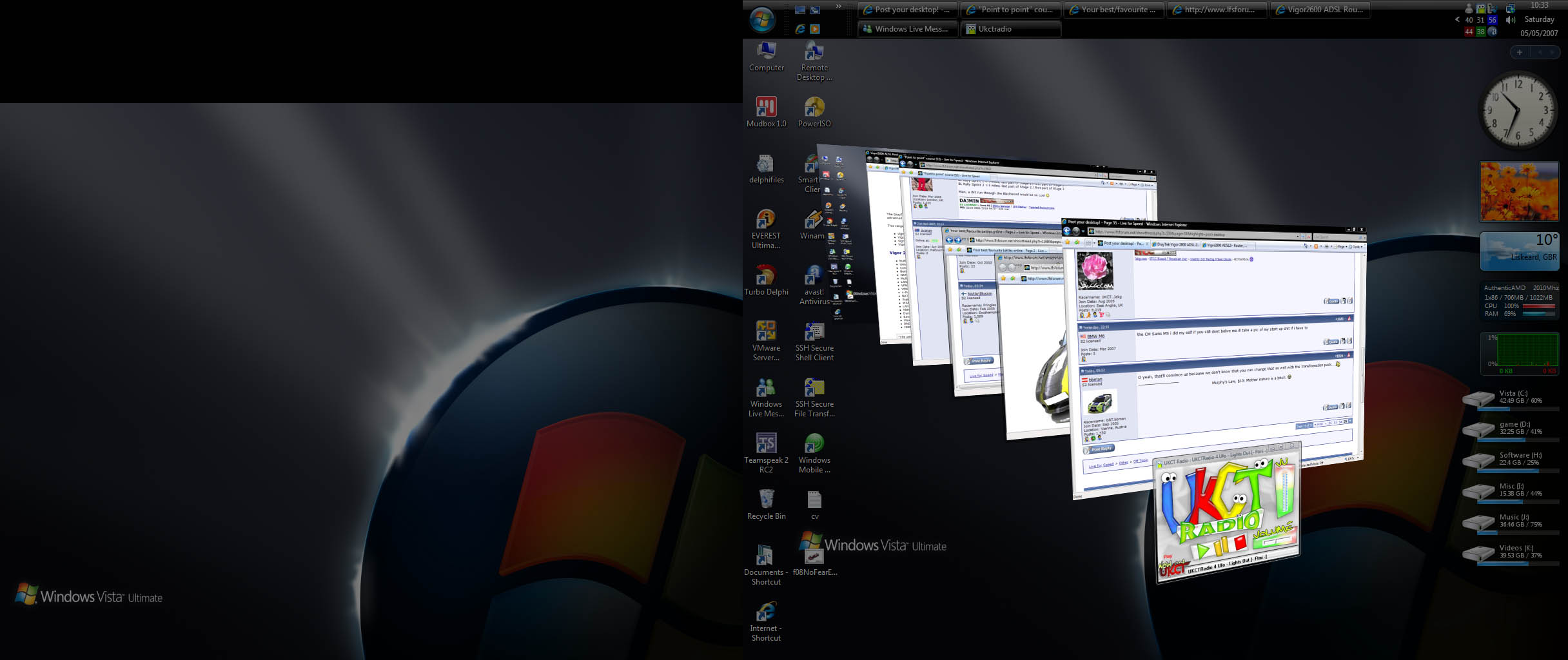Open avast! Antivirus desktop icon
Viewport: 1568px width, 660px height.
[x=814, y=286]
